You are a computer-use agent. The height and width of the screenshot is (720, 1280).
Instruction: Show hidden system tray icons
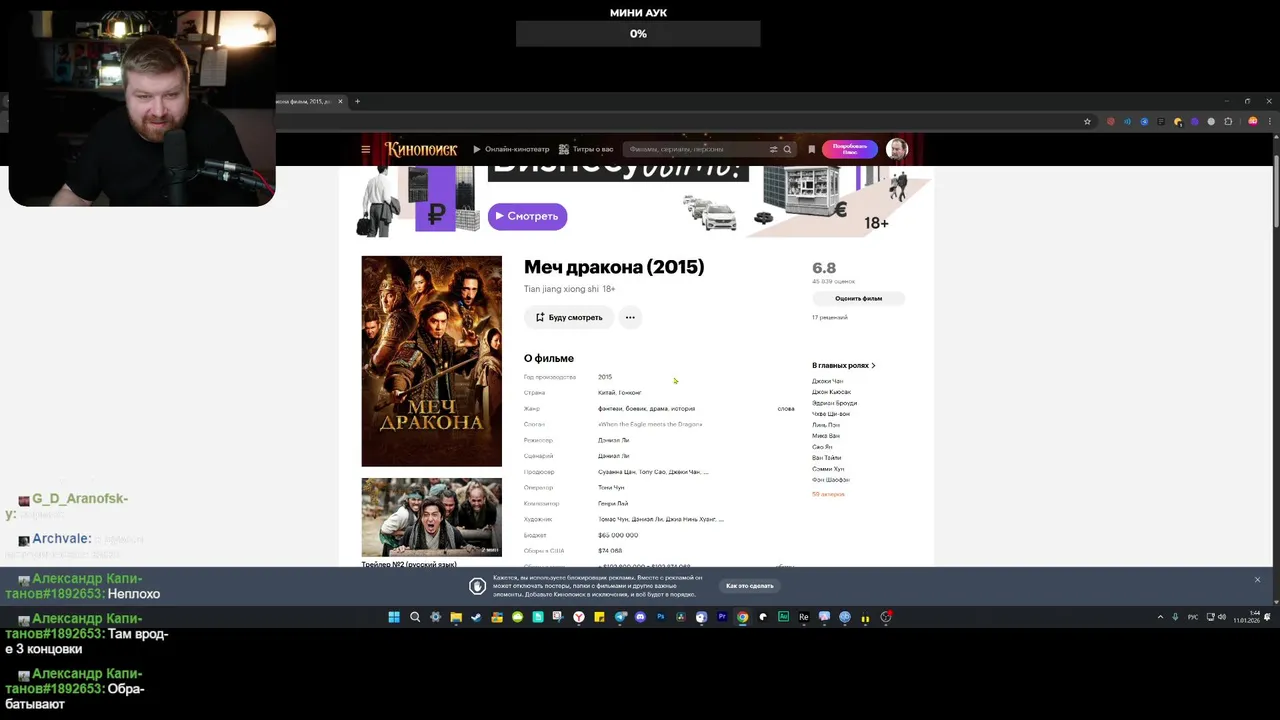pos(1160,617)
